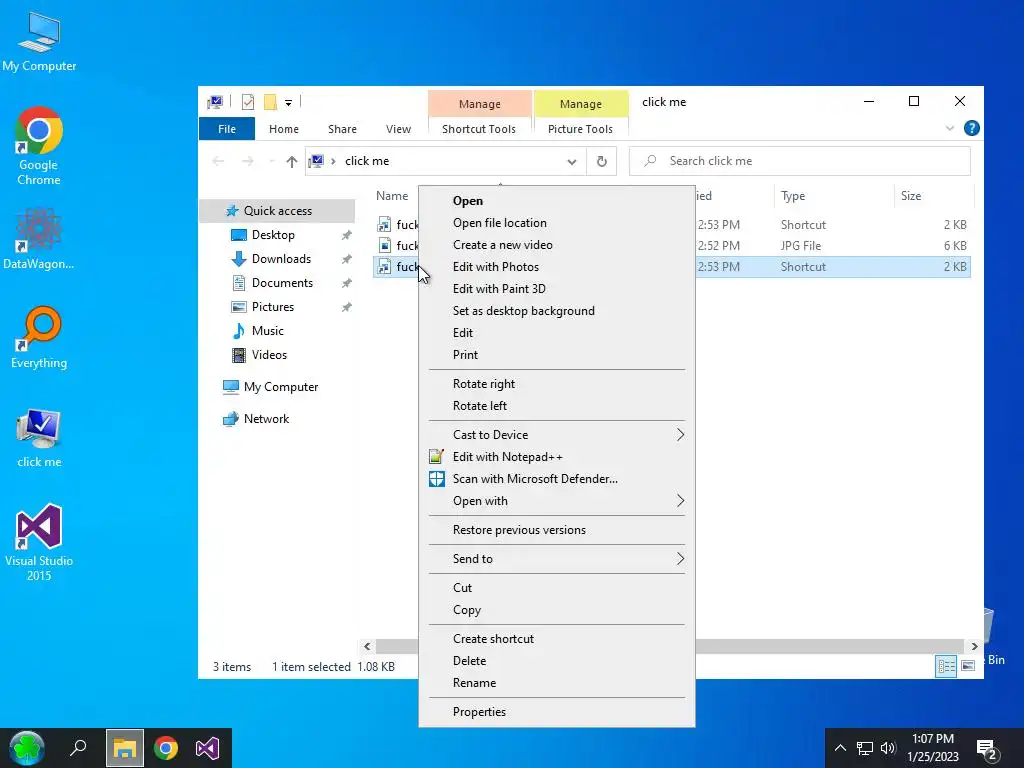This screenshot has height=768, width=1024.
Task: Click the Explorer help question mark icon
Action: point(971,129)
